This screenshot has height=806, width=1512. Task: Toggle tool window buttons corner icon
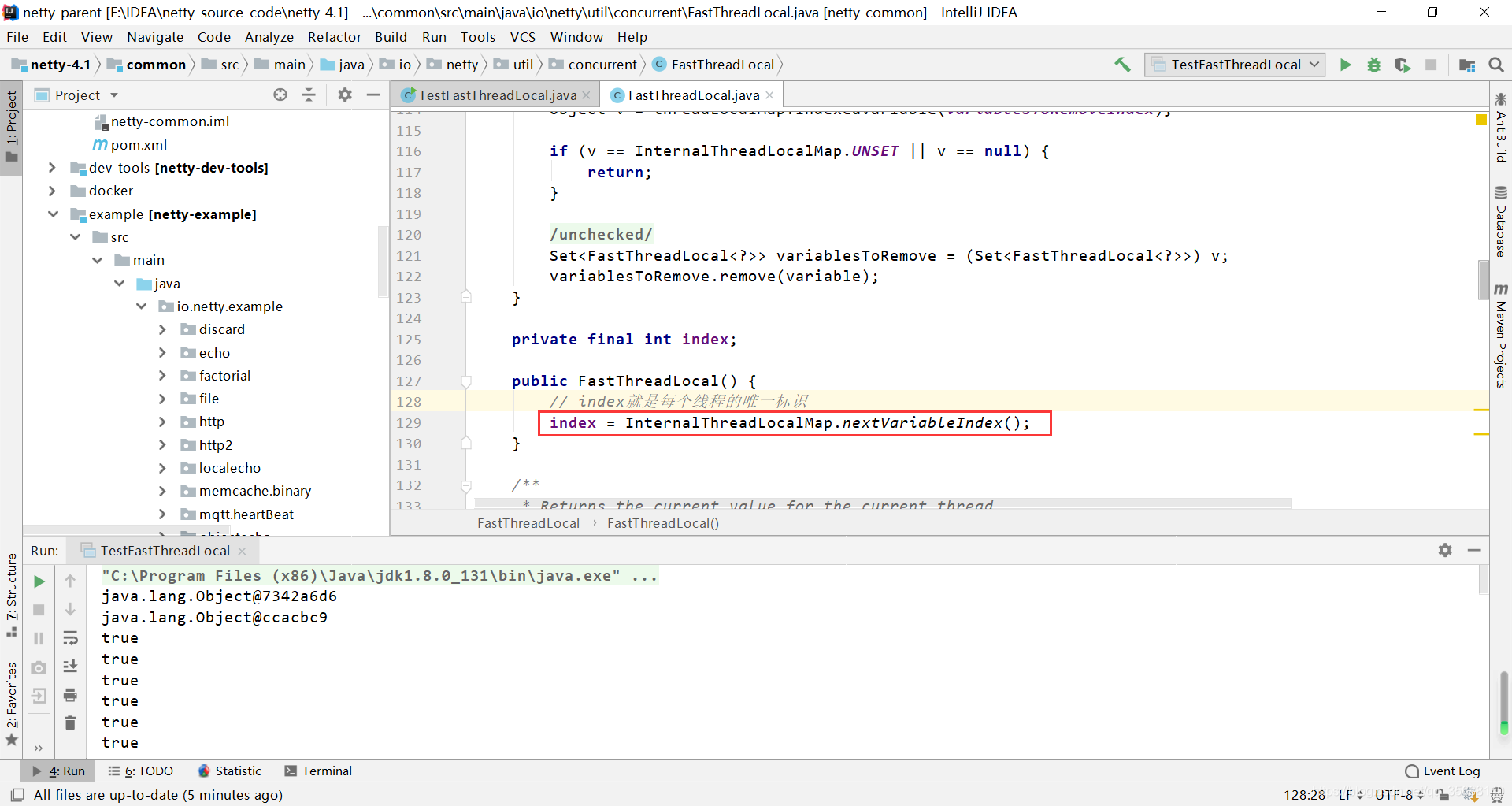click(17, 794)
